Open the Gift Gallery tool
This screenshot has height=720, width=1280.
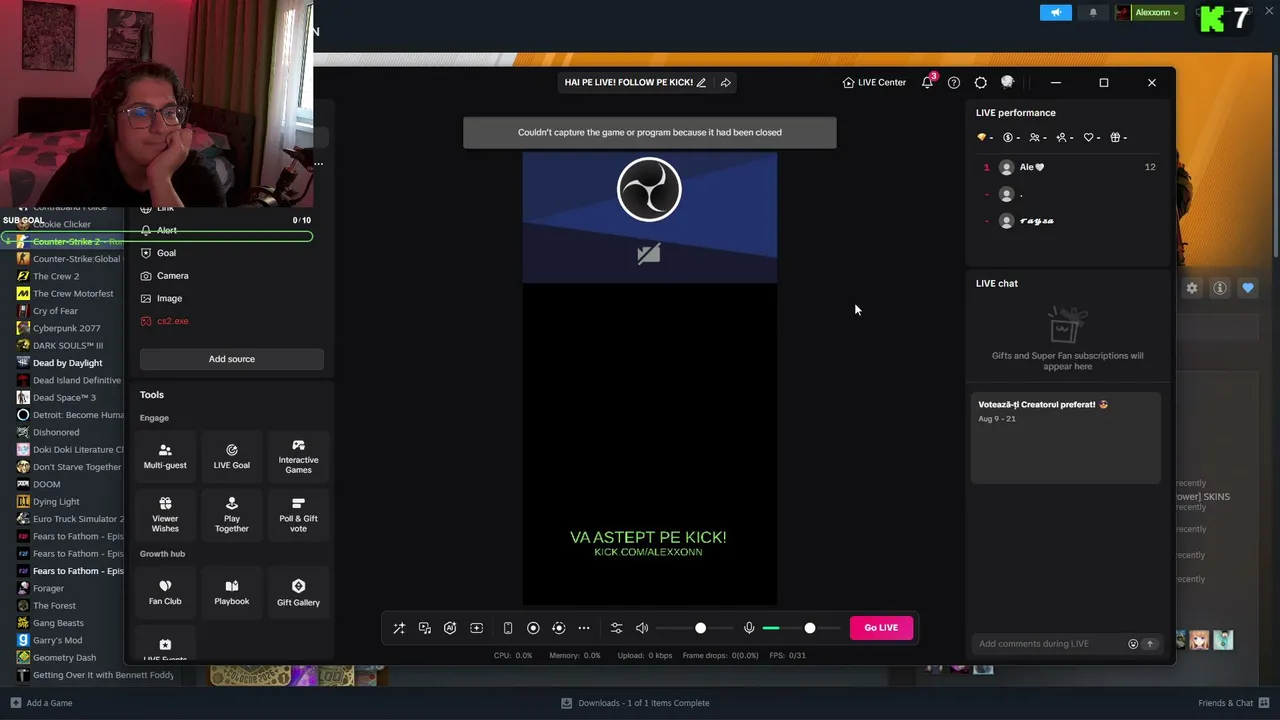click(298, 593)
